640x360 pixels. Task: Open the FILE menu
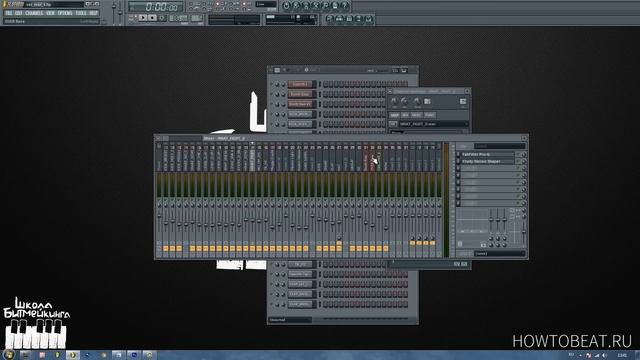click(9, 13)
